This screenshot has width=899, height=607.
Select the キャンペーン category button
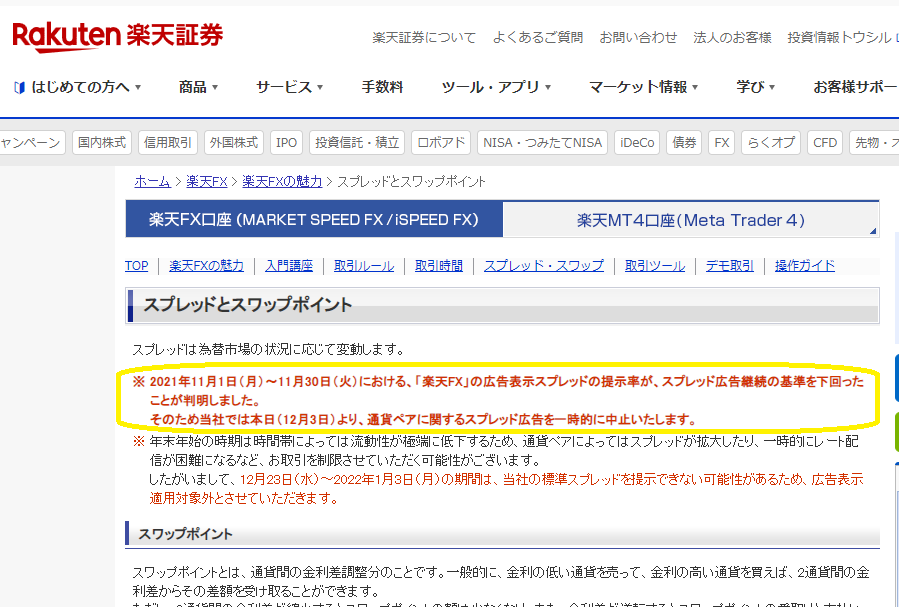(32, 143)
